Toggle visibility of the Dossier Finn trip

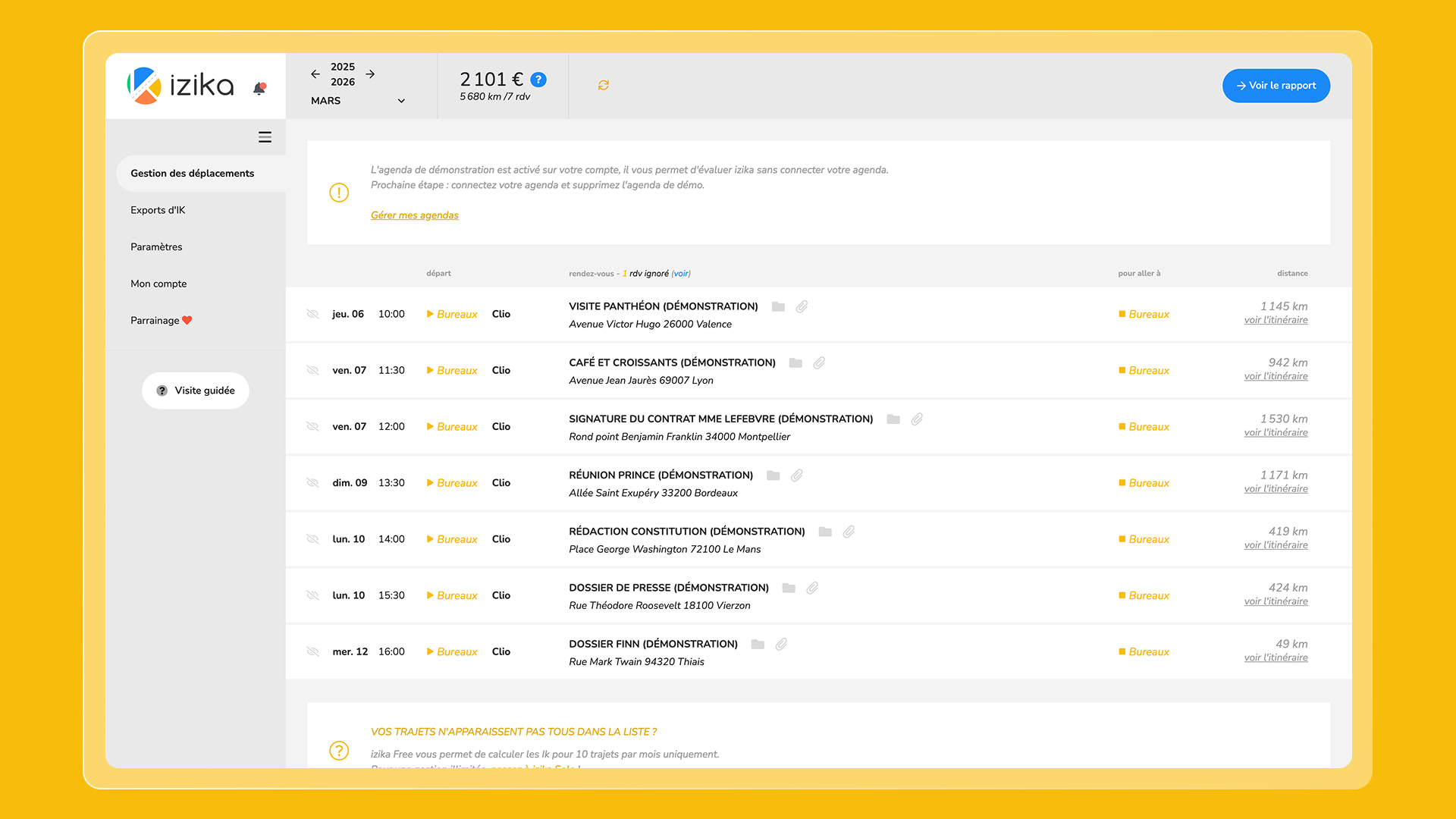[x=312, y=651]
